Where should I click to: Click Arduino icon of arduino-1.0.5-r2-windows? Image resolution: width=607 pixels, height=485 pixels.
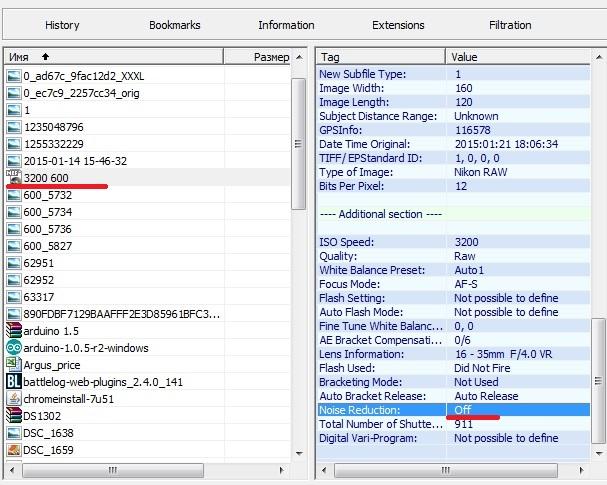pos(14,348)
